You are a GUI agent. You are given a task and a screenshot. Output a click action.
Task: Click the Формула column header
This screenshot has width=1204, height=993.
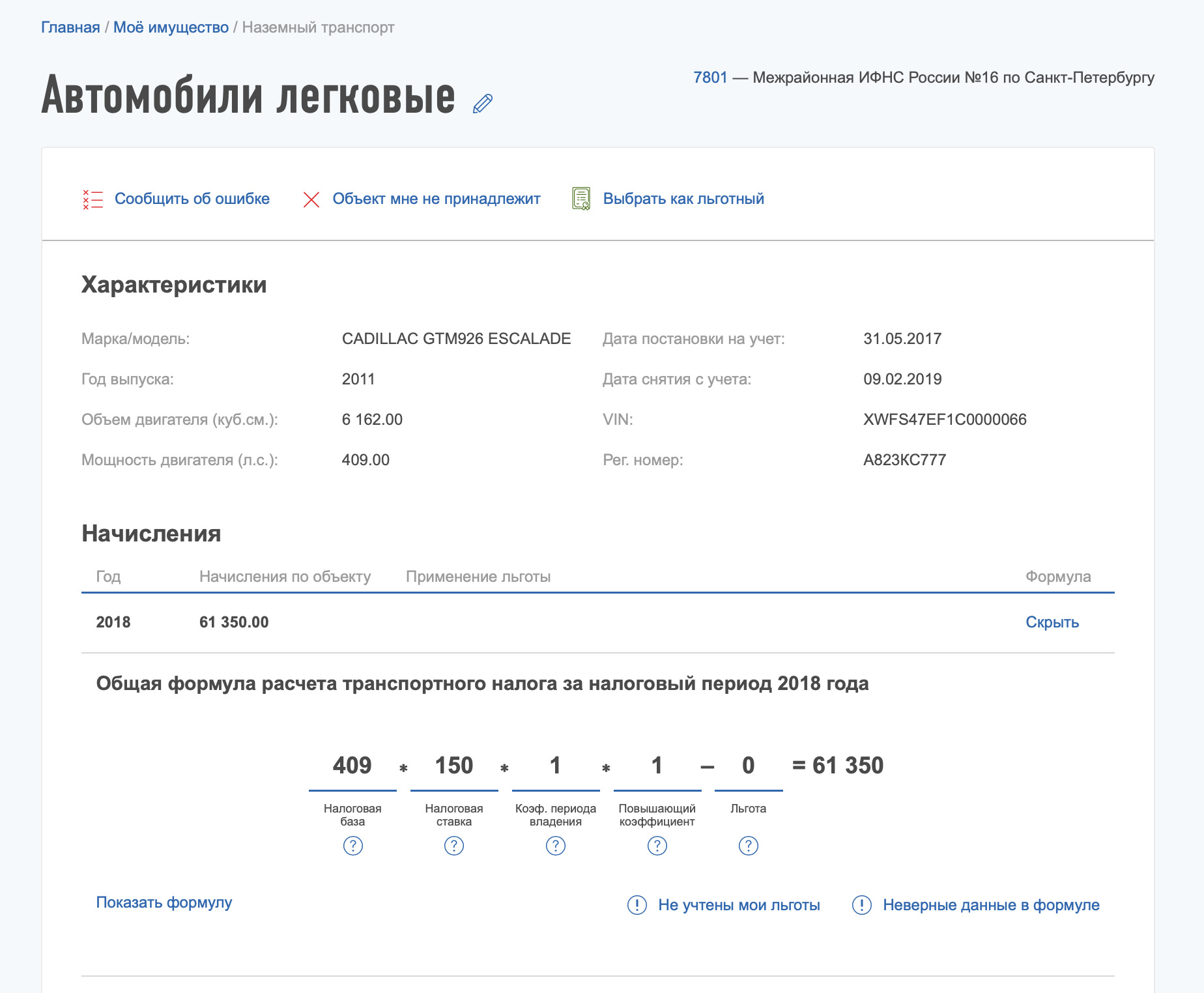click(1058, 577)
